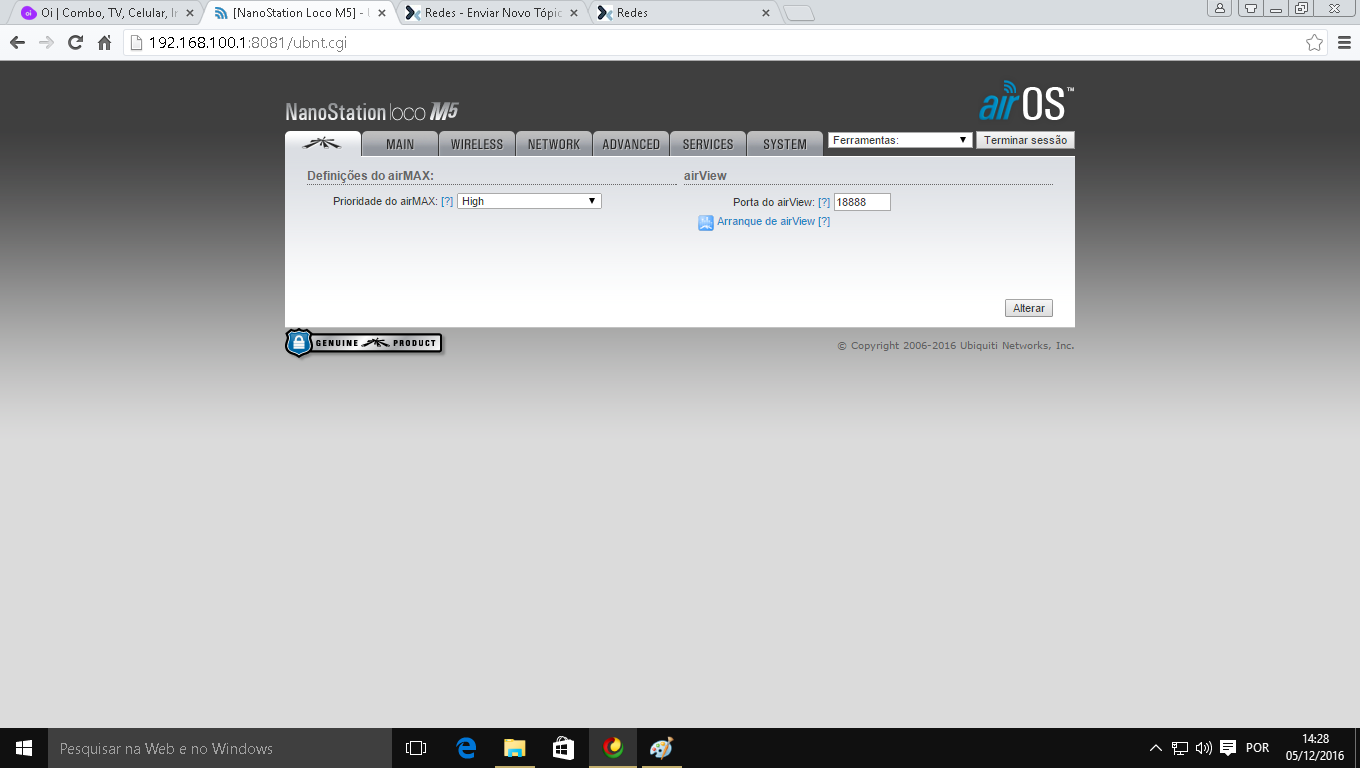
Task: Click the Definições do airMAX heading
Action: point(370,175)
